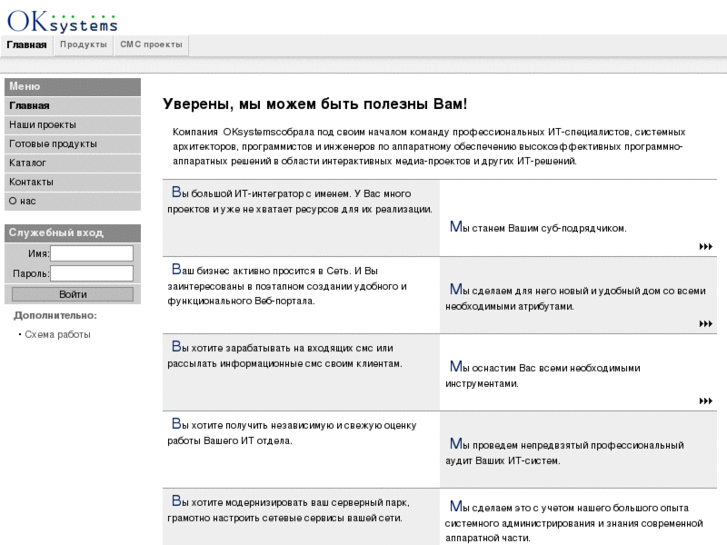Open Наши проекты menu item
This screenshot has height=545, width=727.
click(x=73, y=125)
